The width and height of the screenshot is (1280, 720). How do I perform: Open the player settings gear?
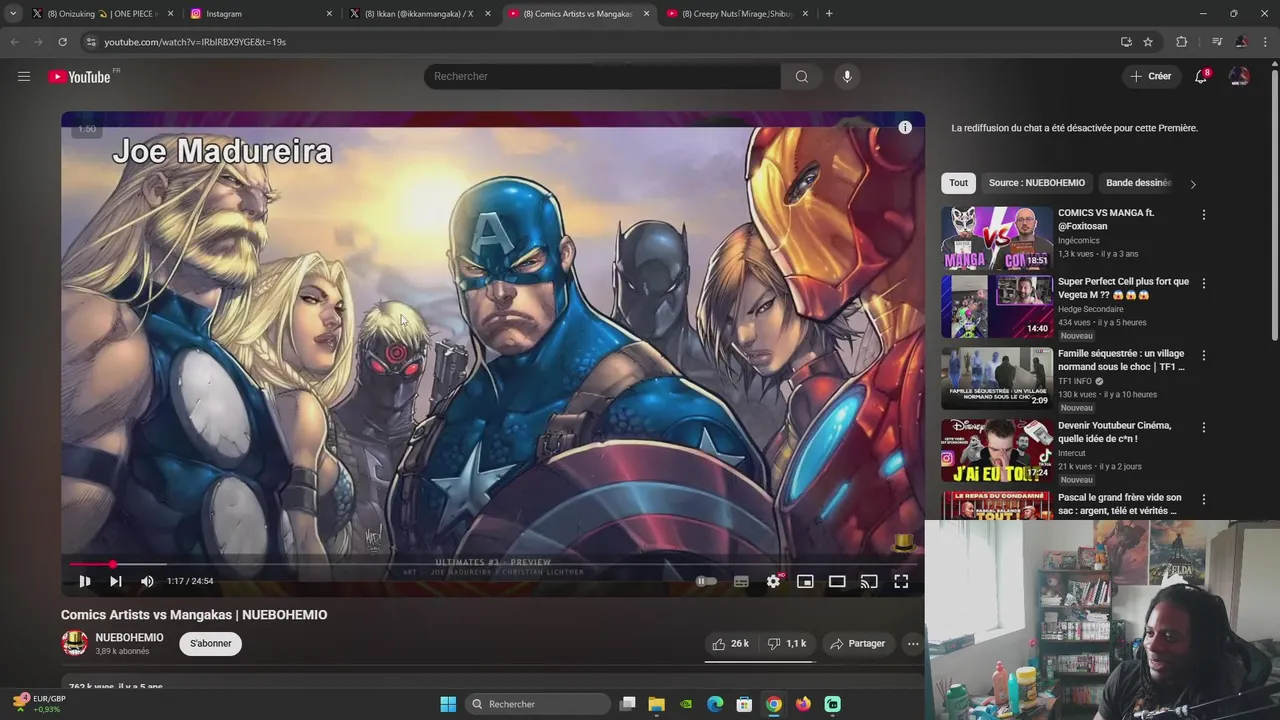pos(773,581)
